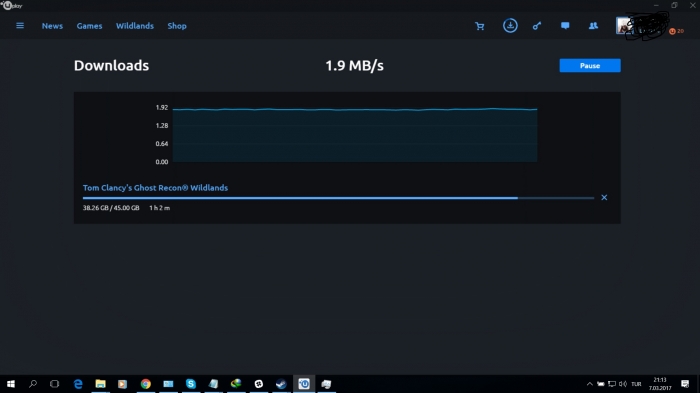This screenshot has width=700, height=393.
Task: Open the media player taskbar icon
Action: click(122, 384)
